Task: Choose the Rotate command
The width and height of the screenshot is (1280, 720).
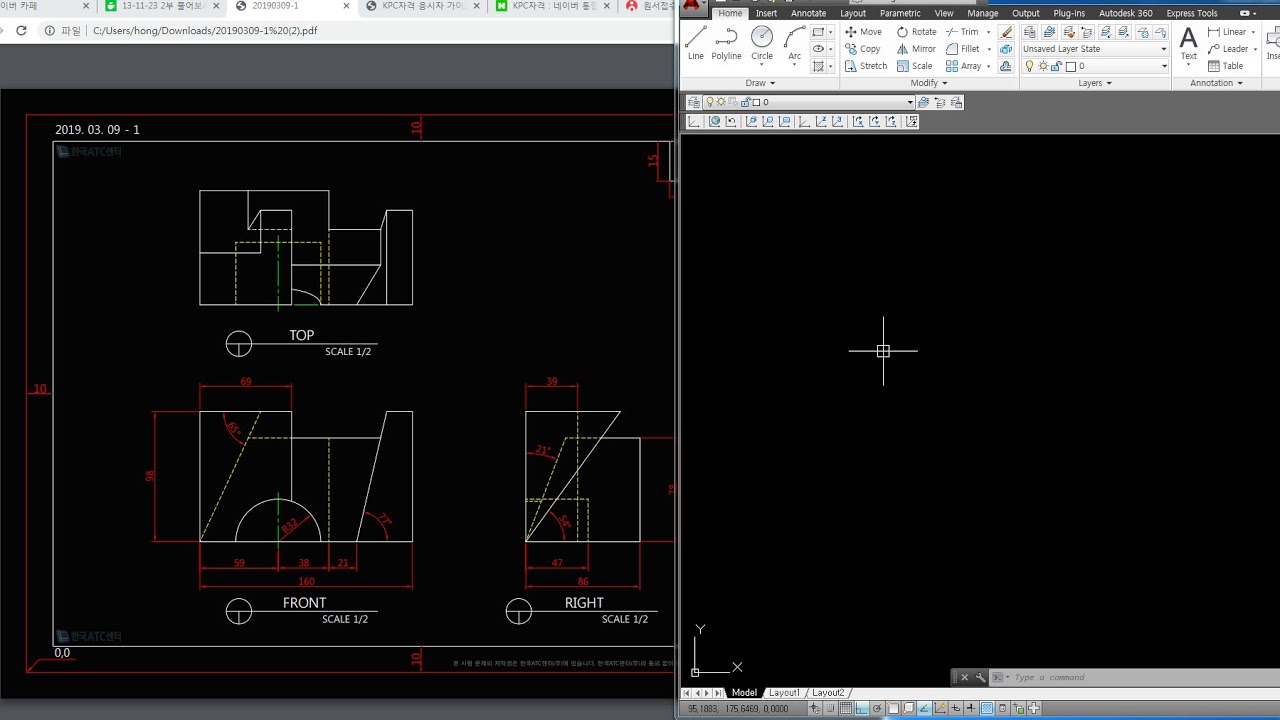Action: point(916,32)
